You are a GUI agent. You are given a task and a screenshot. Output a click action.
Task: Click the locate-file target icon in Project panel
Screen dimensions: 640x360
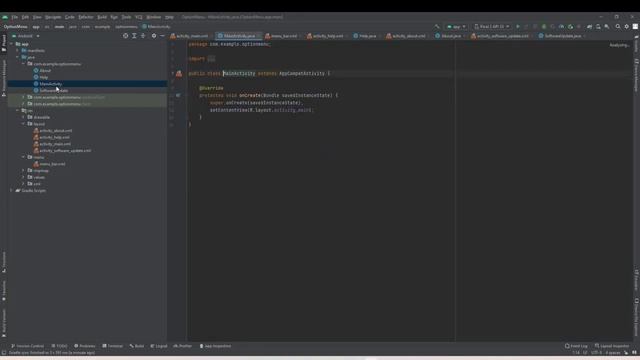(x=125, y=36)
